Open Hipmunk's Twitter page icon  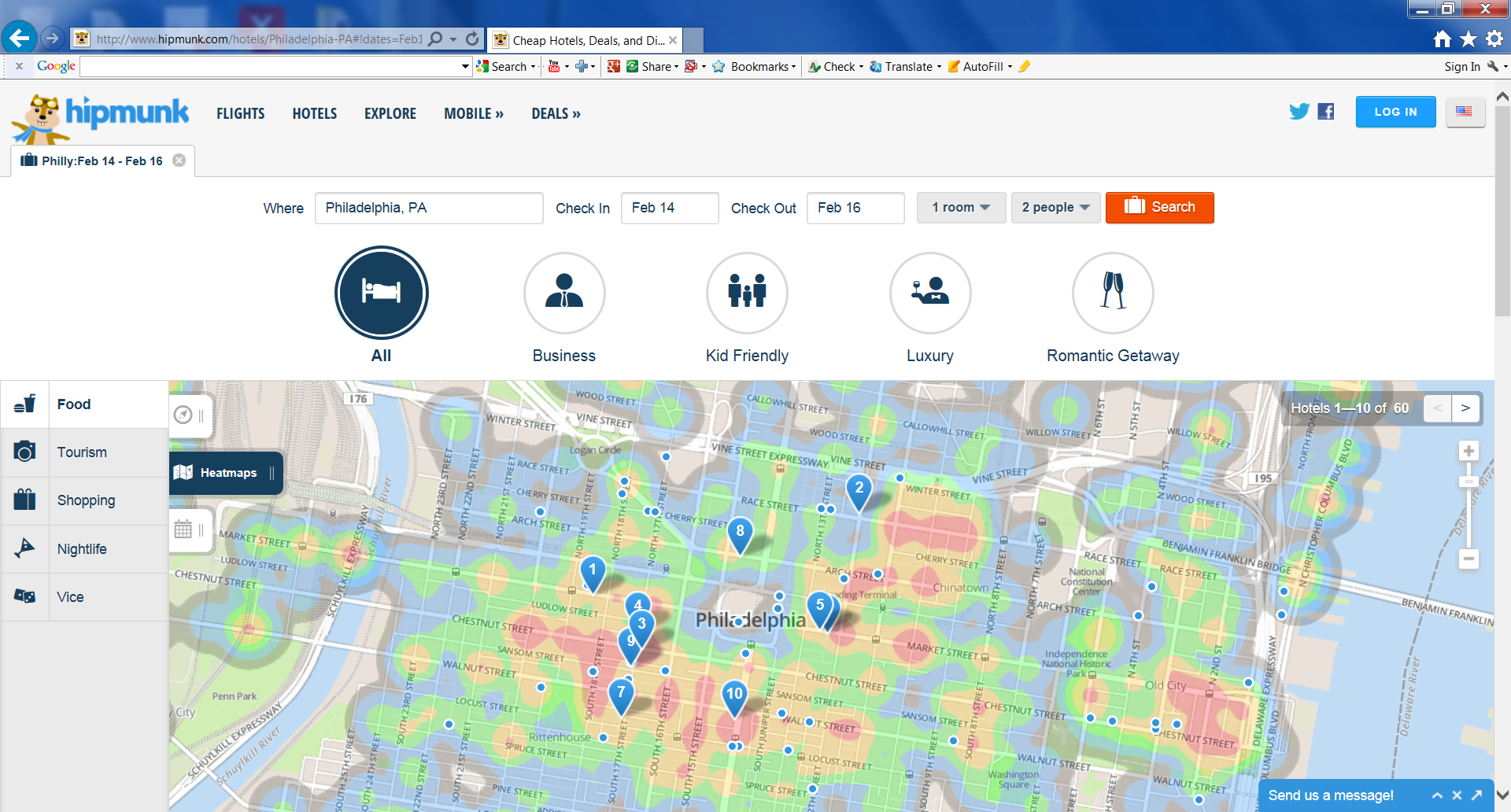click(1299, 112)
